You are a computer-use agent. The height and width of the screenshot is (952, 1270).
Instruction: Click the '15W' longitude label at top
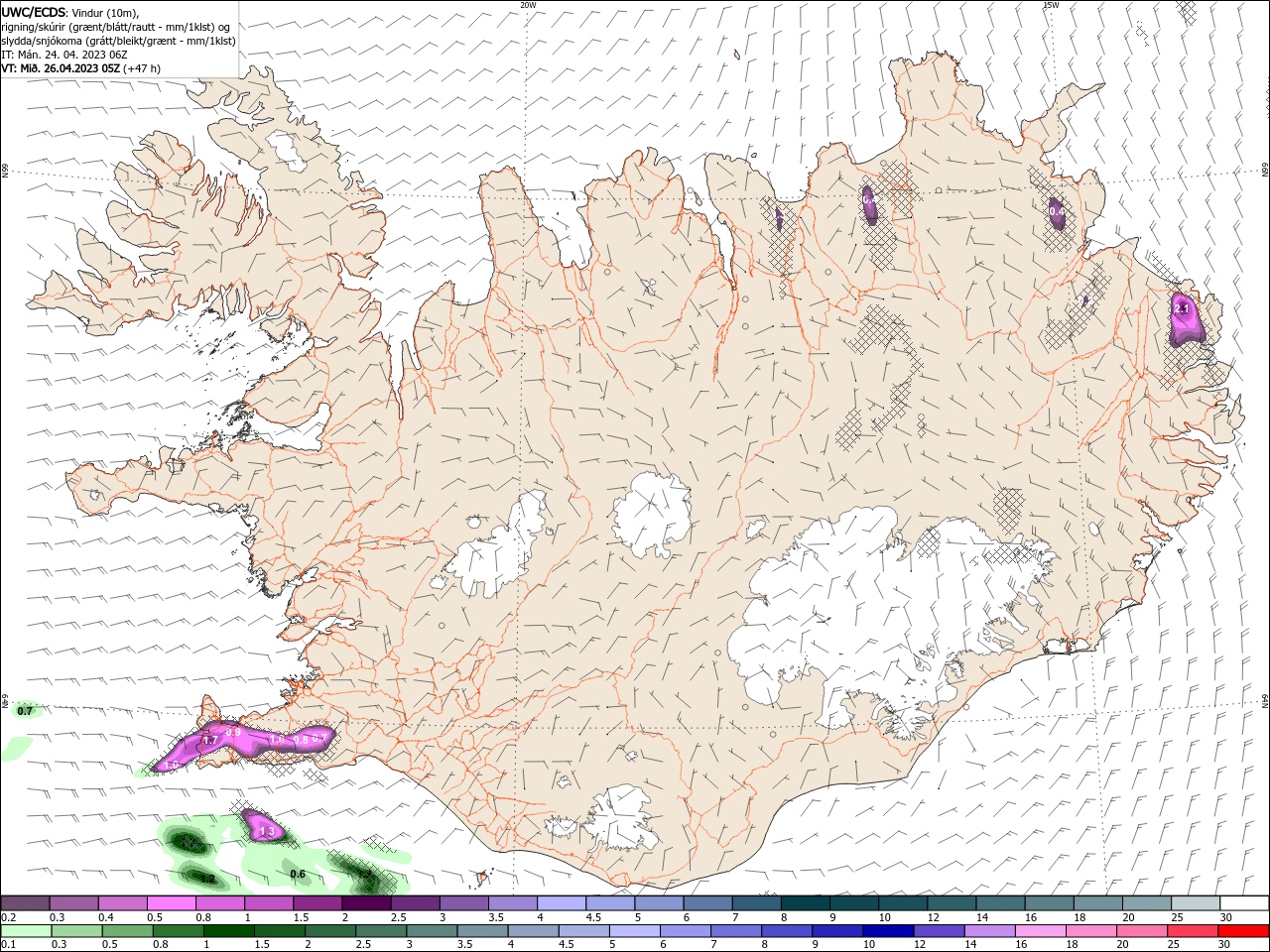click(1051, 5)
